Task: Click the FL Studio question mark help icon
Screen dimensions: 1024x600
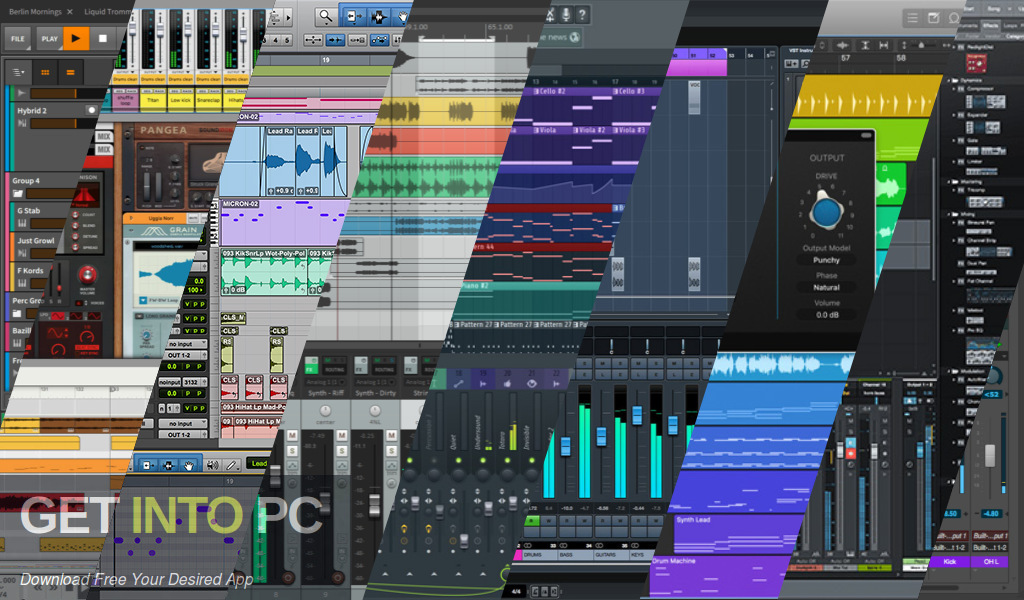Action: point(583,14)
